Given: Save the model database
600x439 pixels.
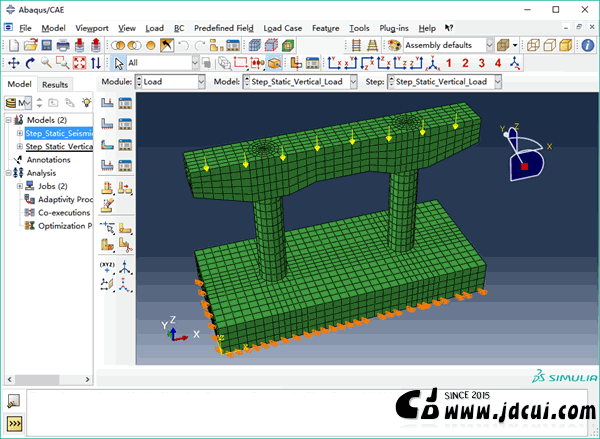Looking at the screenshot, I should click(x=47, y=46).
